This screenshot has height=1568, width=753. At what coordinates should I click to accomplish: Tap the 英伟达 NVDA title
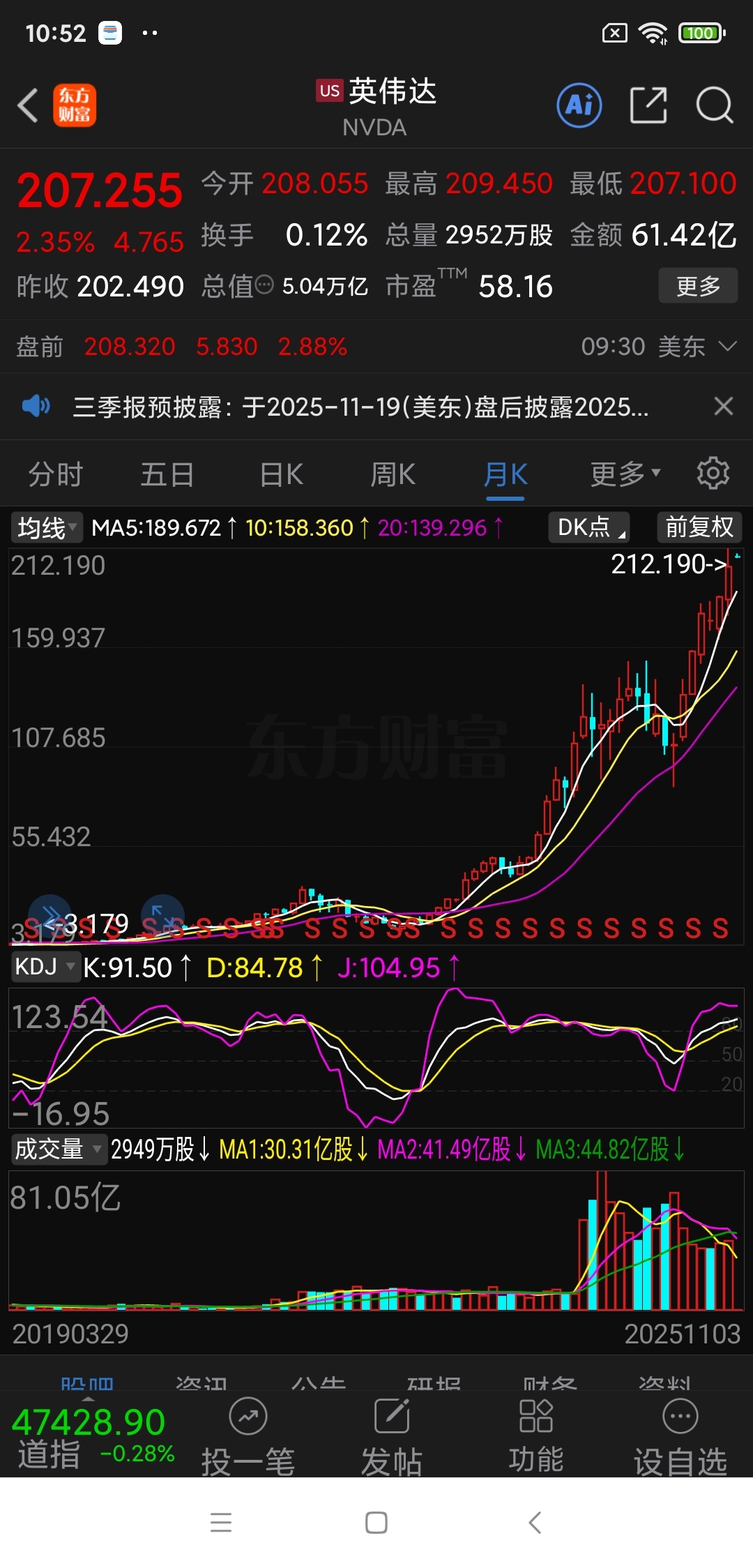coord(376,106)
